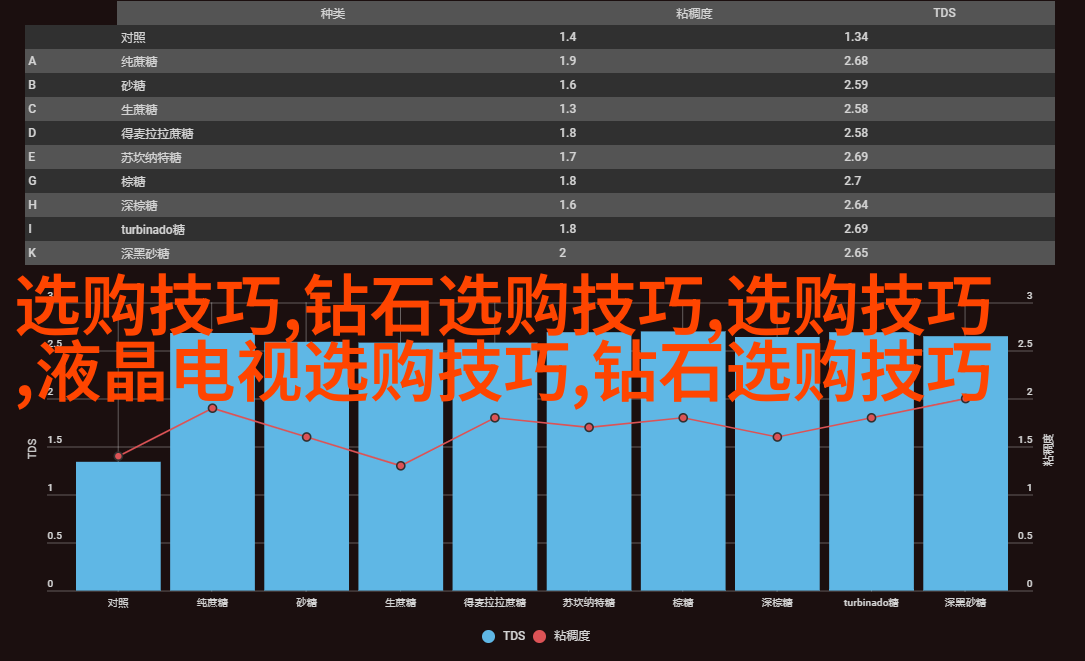This screenshot has width=1085, height=661.
Task: Click row letter D in the table
Action: (32, 133)
